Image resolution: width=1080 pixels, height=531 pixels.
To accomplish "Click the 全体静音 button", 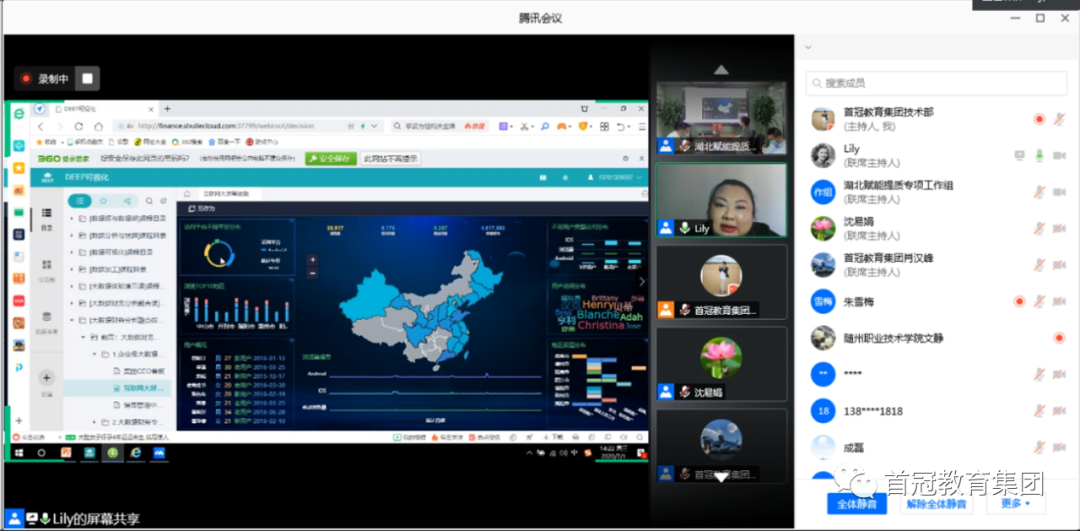I will 857,503.
